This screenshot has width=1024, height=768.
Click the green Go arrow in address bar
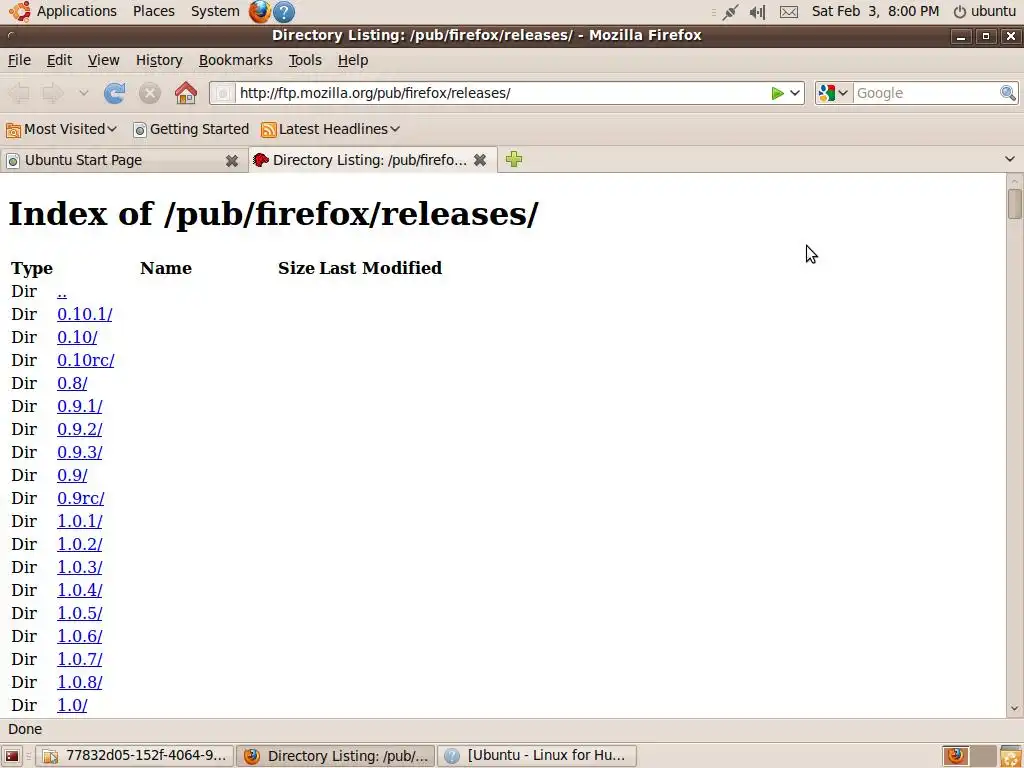pyautogui.click(x=777, y=93)
